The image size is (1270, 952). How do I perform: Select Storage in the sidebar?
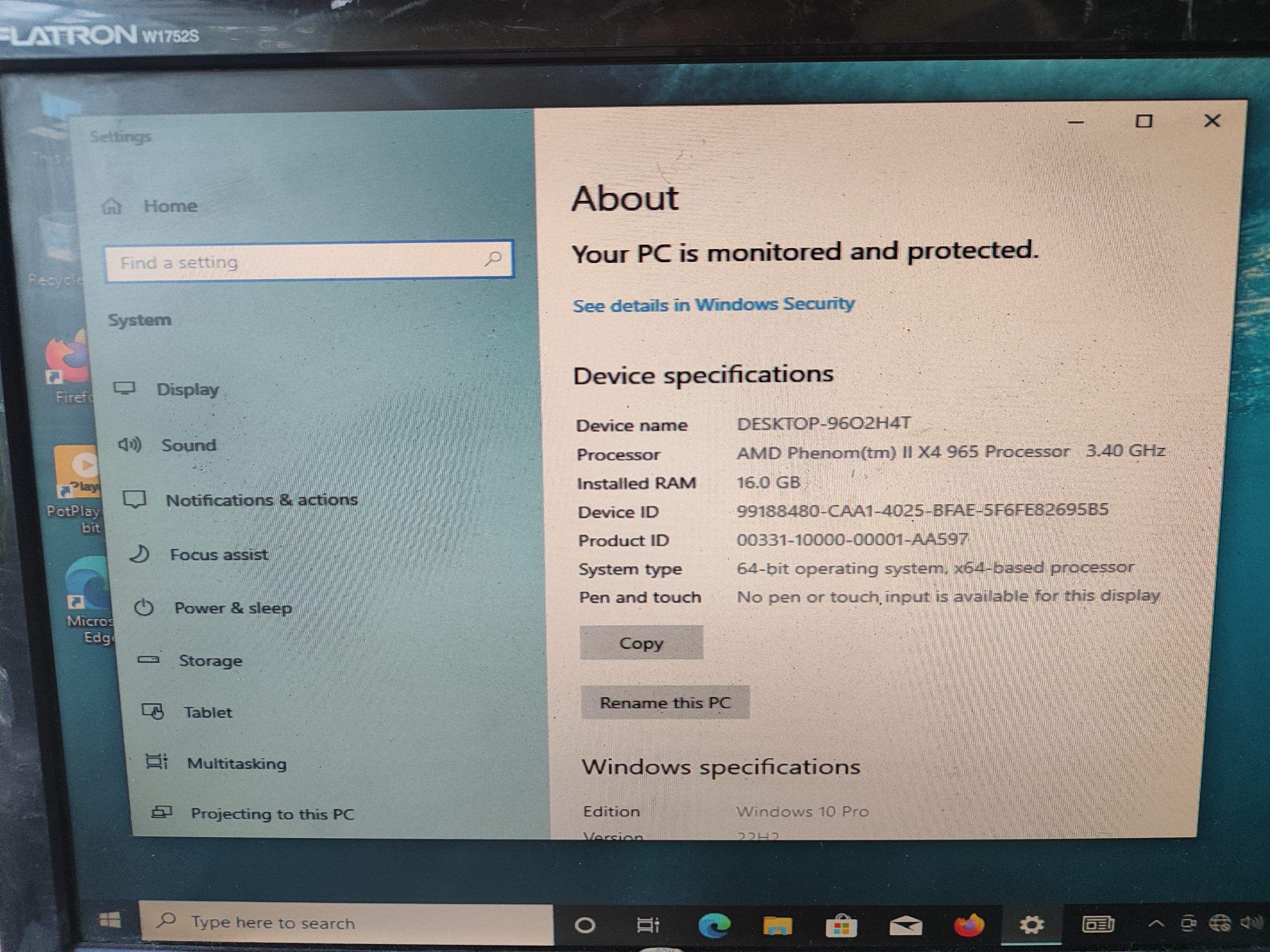pyautogui.click(x=210, y=661)
